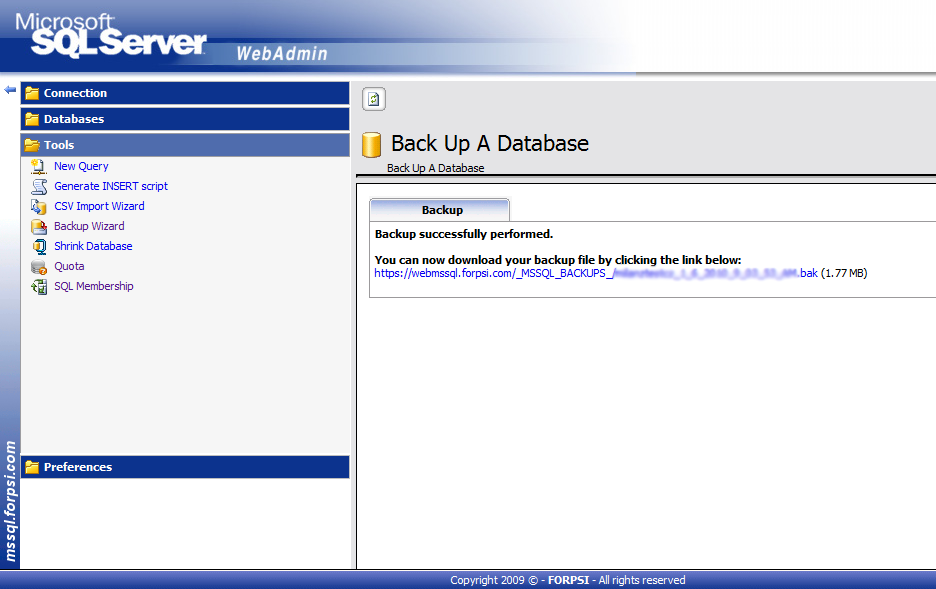Click the Databases folder icon

coord(32,119)
